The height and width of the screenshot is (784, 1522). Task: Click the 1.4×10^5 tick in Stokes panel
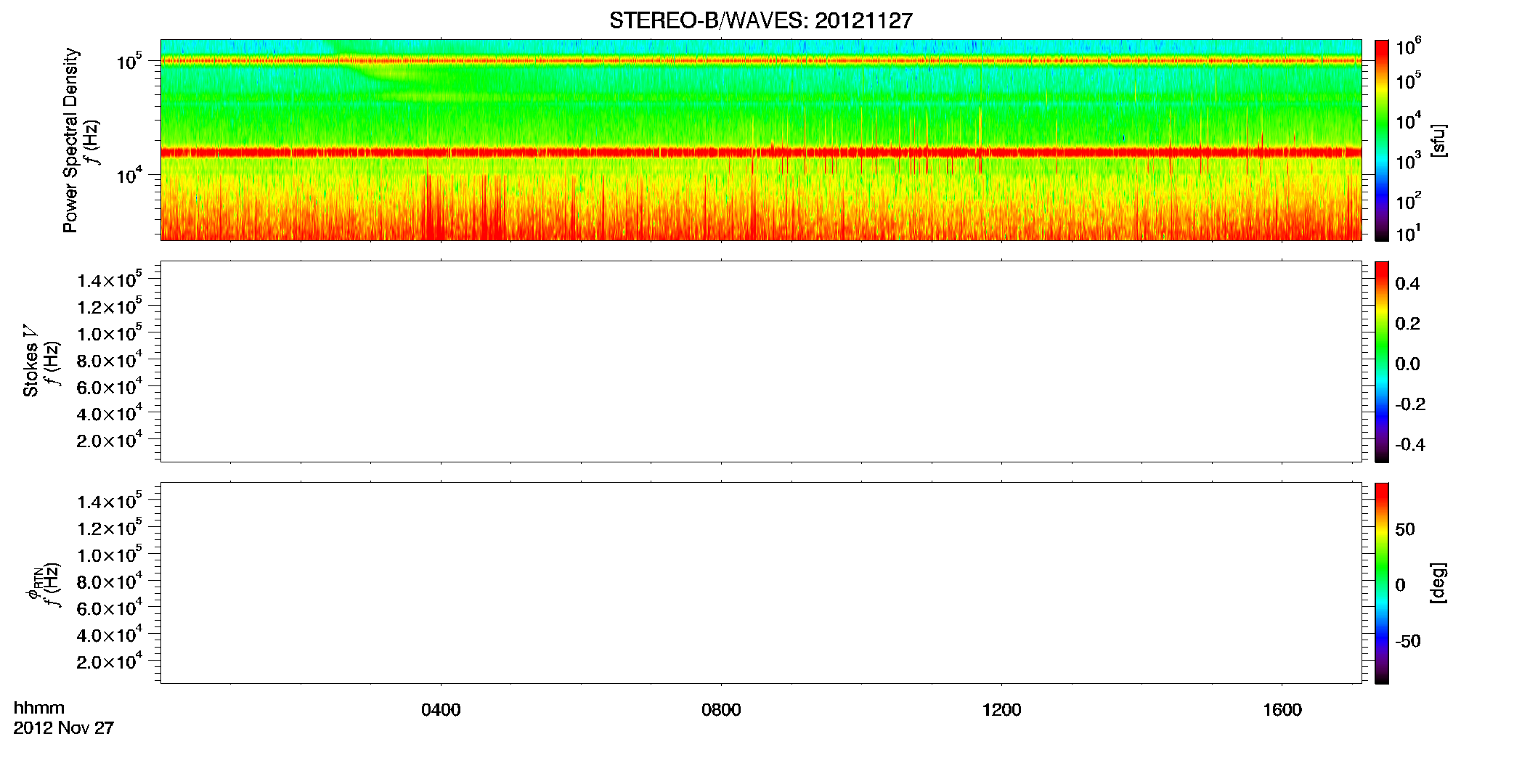coord(110,279)
